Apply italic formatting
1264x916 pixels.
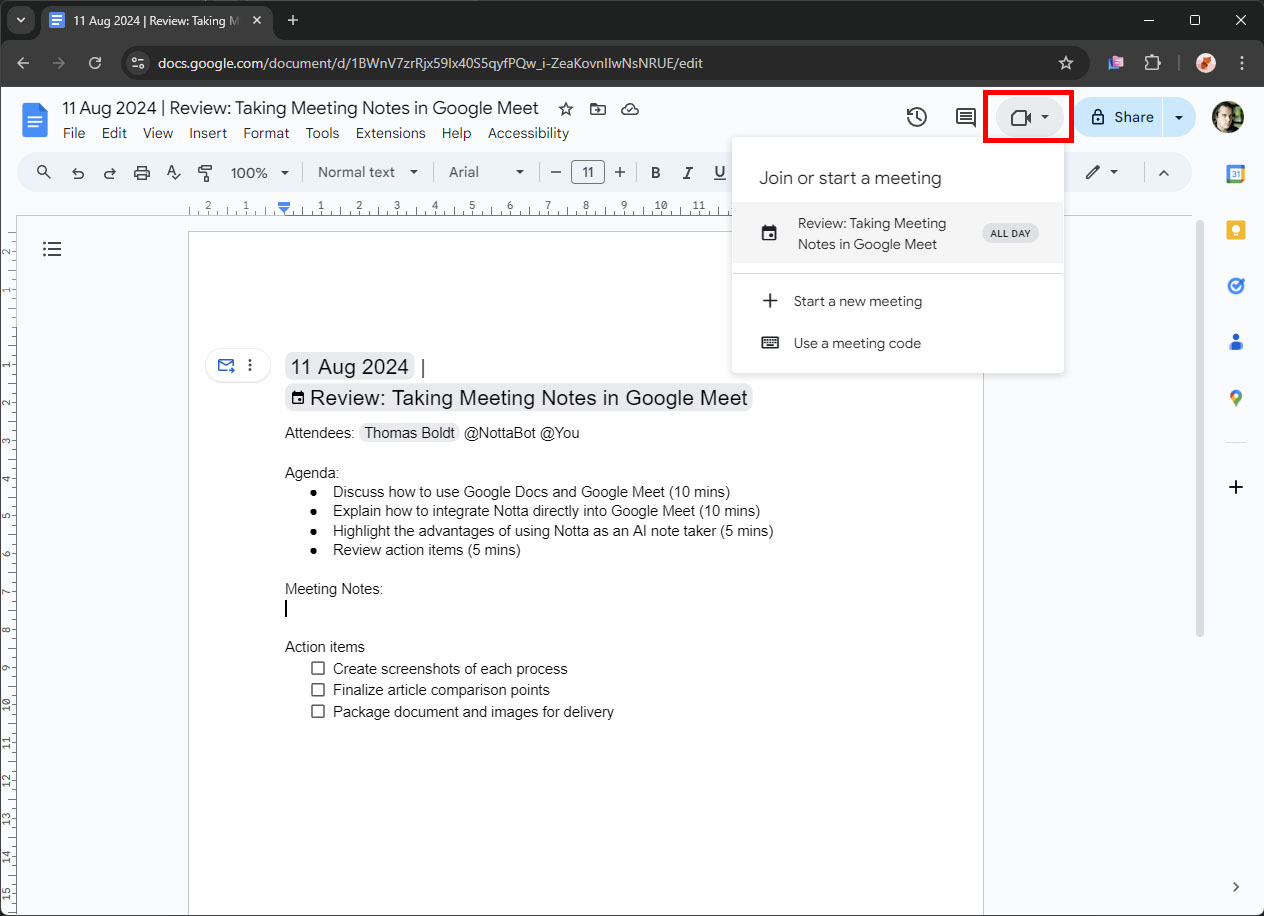[688, 173]
